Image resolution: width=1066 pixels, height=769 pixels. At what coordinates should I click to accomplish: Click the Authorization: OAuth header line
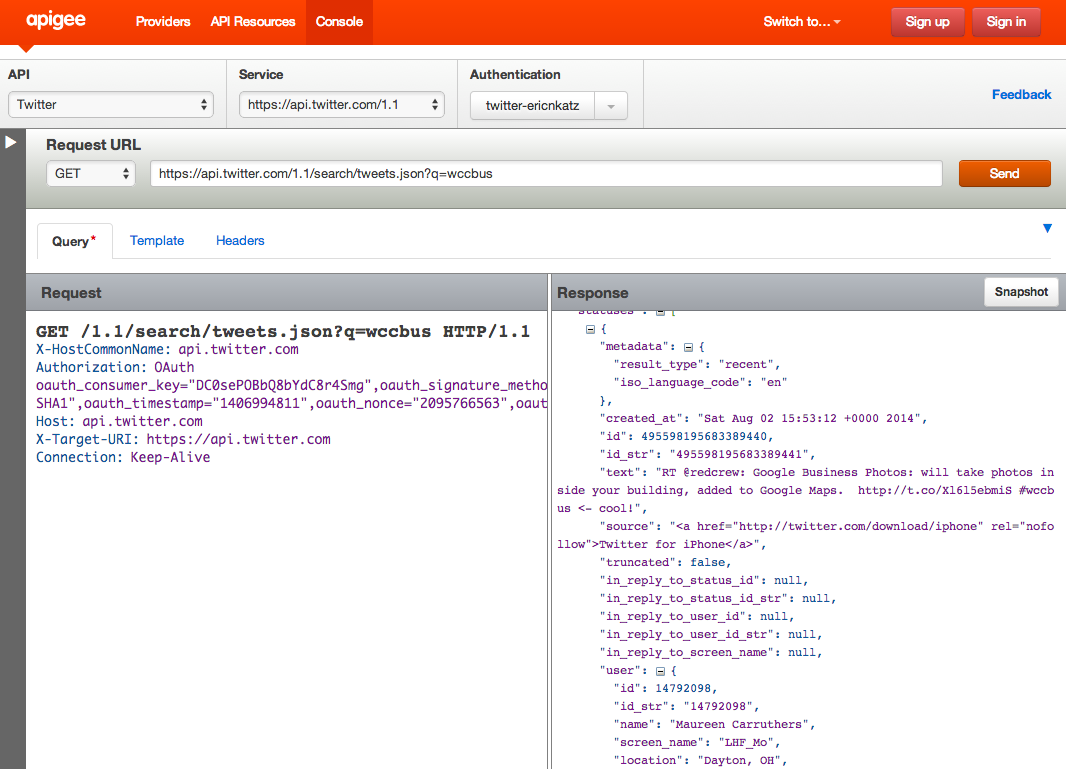coord(115,367)
